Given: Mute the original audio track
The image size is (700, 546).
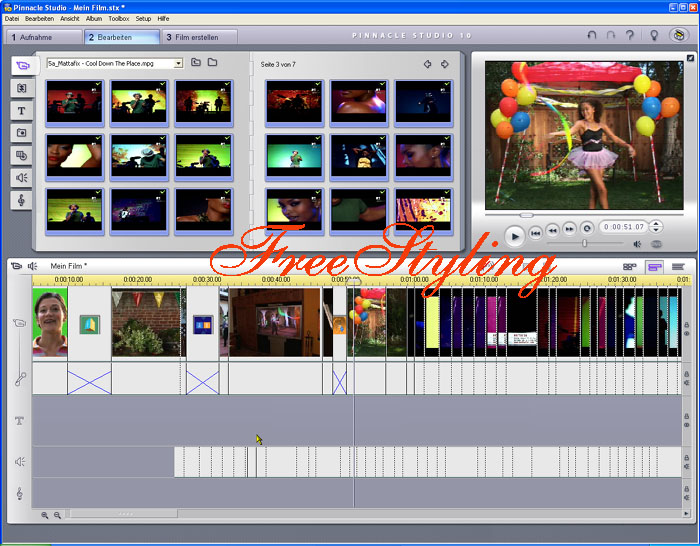Looking at the screenshot, I should click(x=687, y=383).
